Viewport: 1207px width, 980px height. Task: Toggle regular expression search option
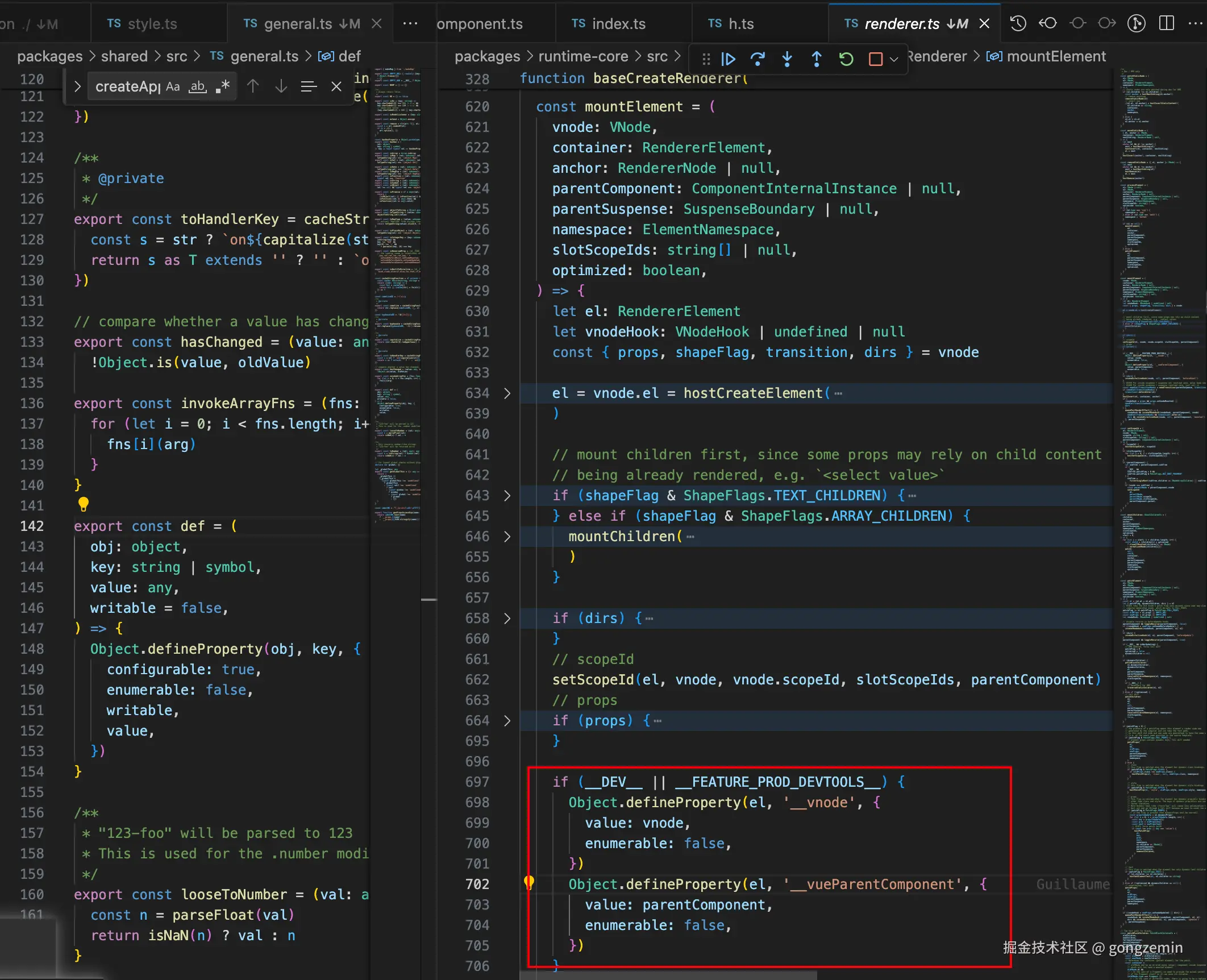click(223, 86)
